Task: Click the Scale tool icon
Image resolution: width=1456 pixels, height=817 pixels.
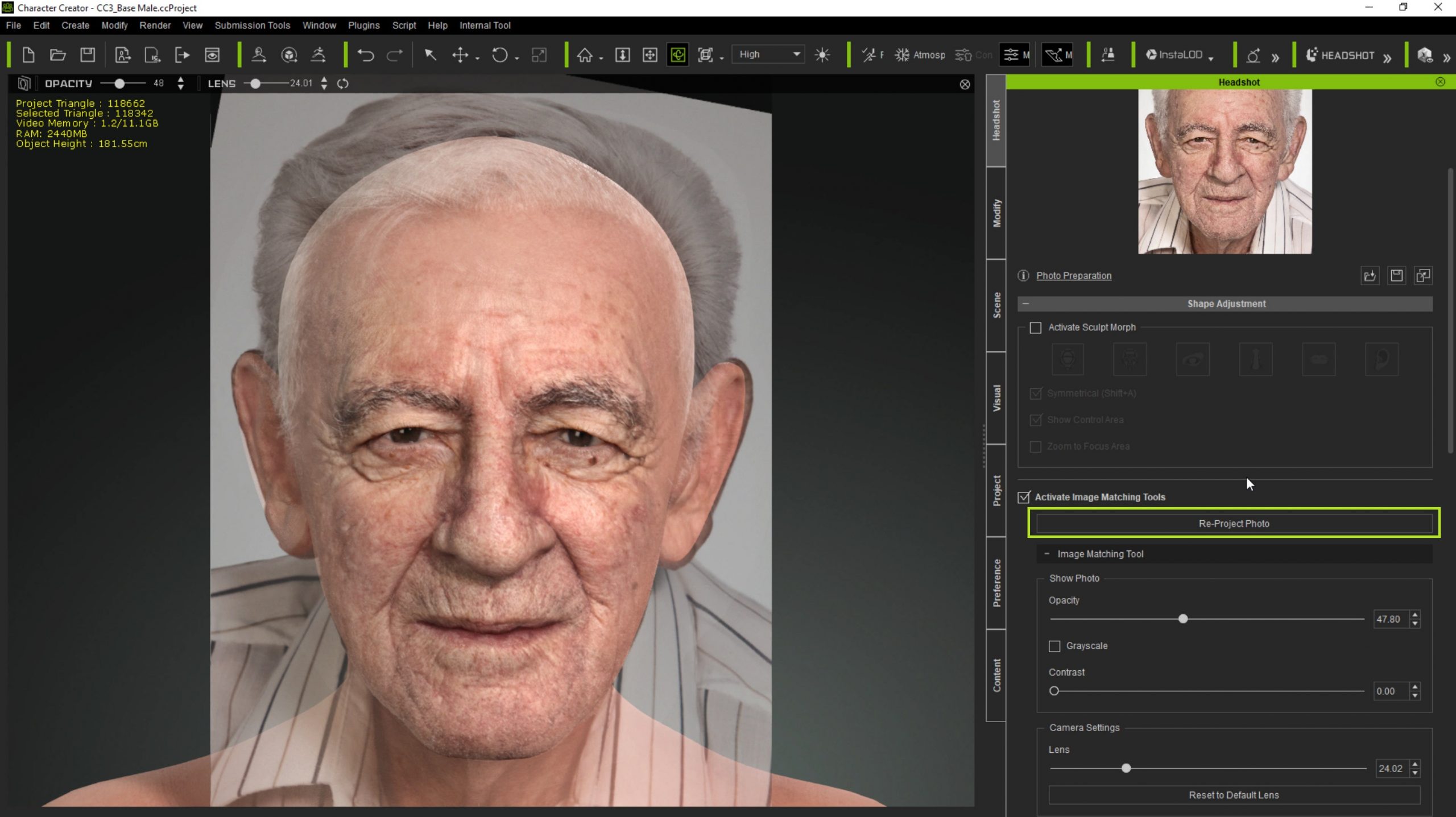Action: 539,55
